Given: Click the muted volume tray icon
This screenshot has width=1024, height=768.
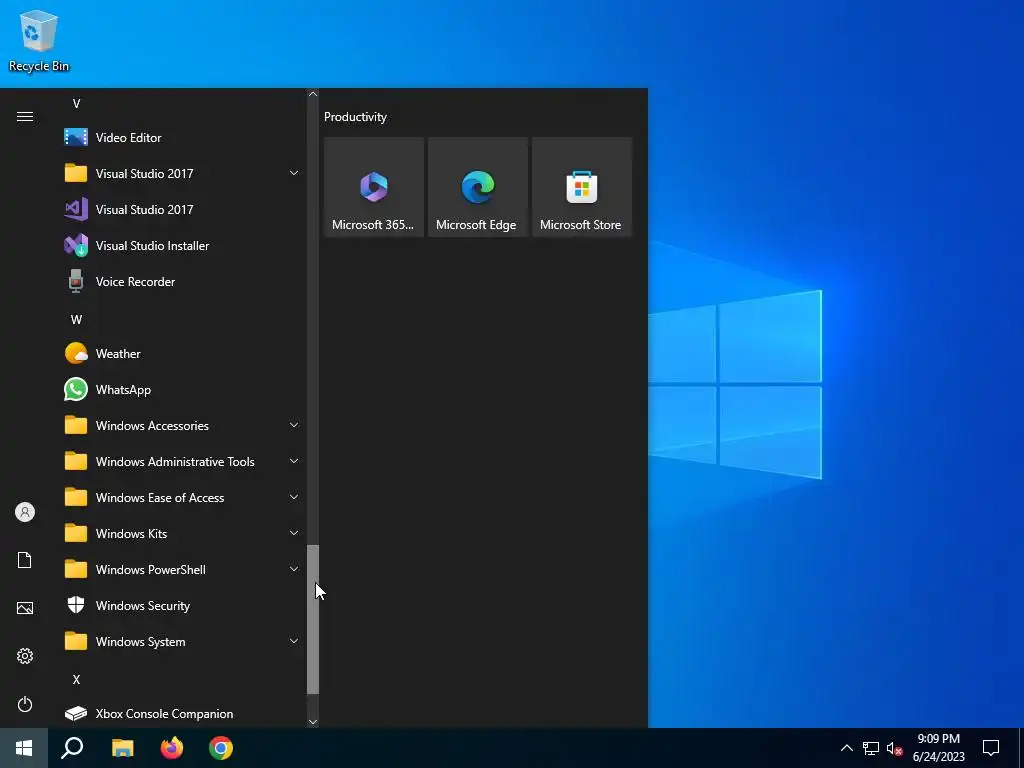Looking at the screenshot, I should (894, 748).
